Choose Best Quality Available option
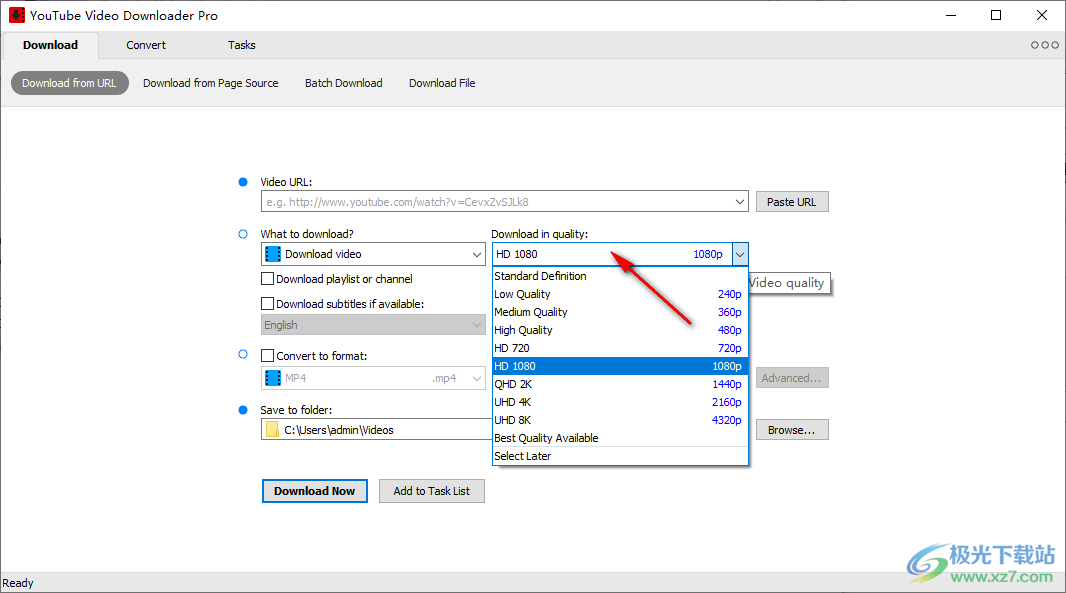The height and width of the screenshot is (593, 1066). (620, 439)
